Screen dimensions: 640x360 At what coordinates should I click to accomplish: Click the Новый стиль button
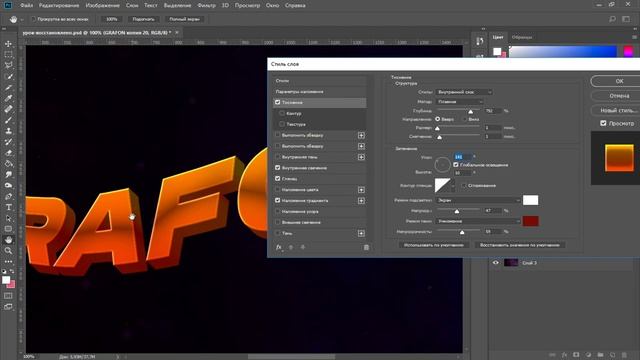click(x=618, y=110)
